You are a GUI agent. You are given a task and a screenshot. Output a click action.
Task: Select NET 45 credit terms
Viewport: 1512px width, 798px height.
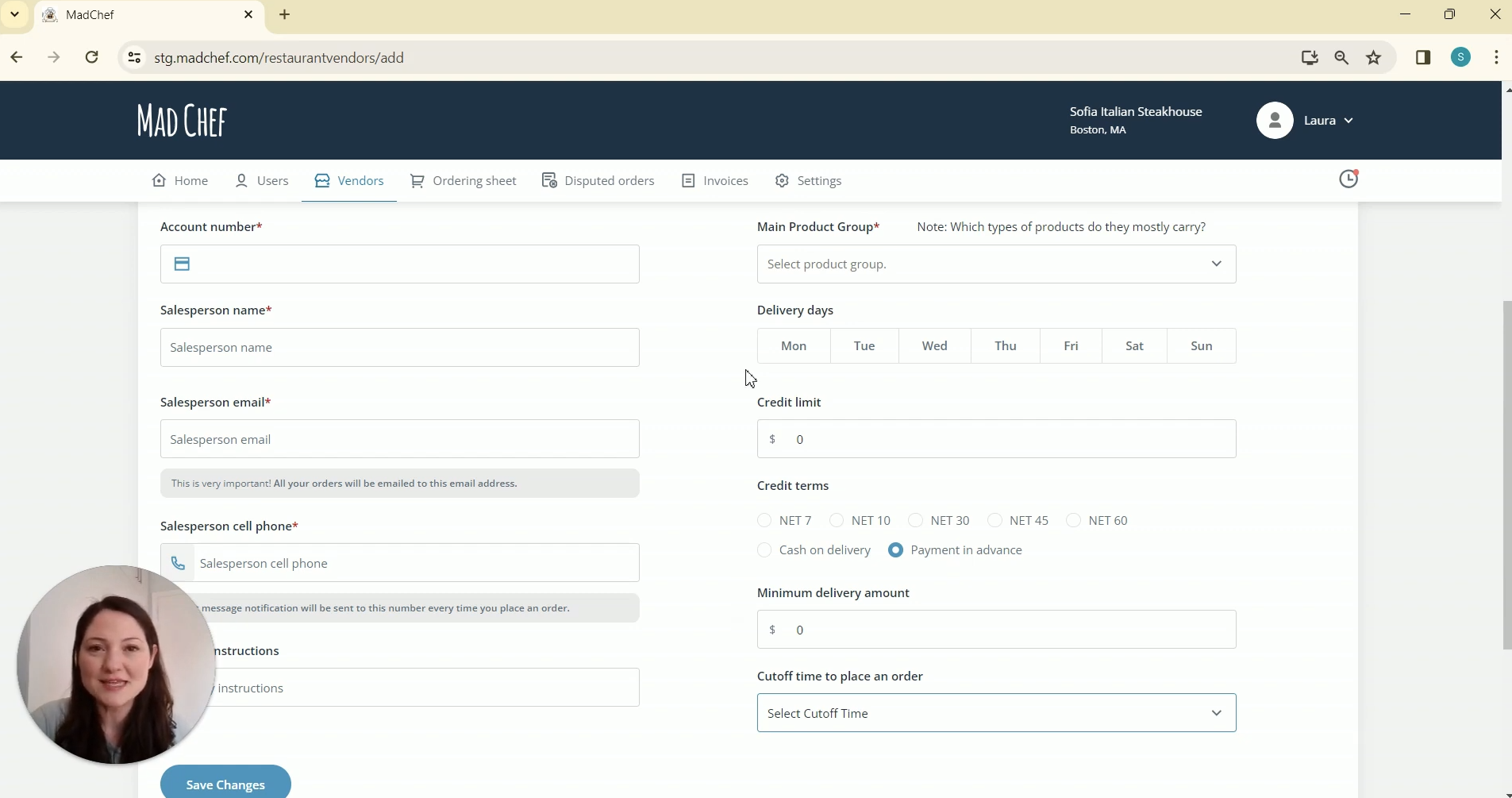pyautogui.click(x=995, y=521)
